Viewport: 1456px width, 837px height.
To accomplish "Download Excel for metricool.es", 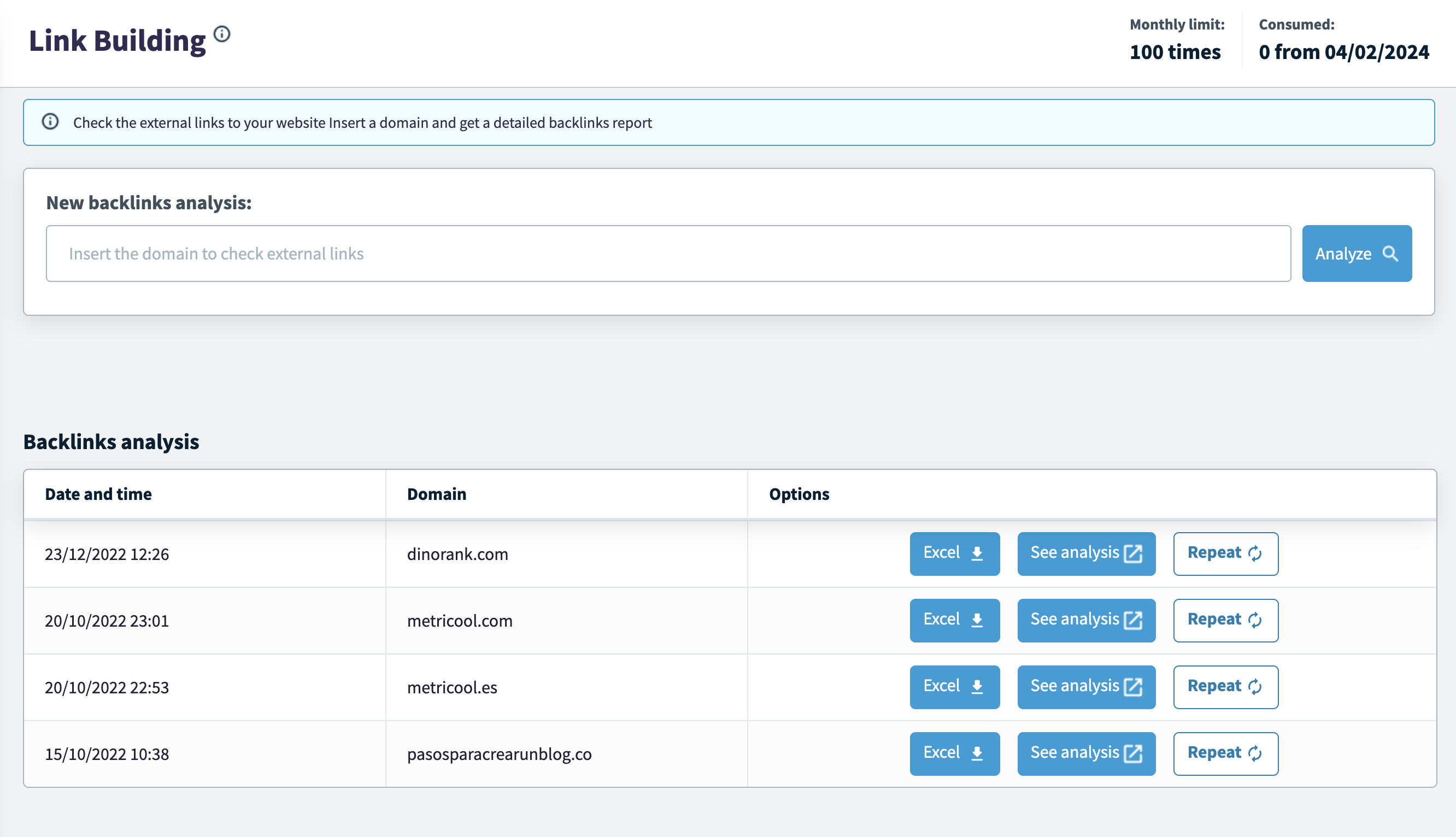I will tap(954, 687).
